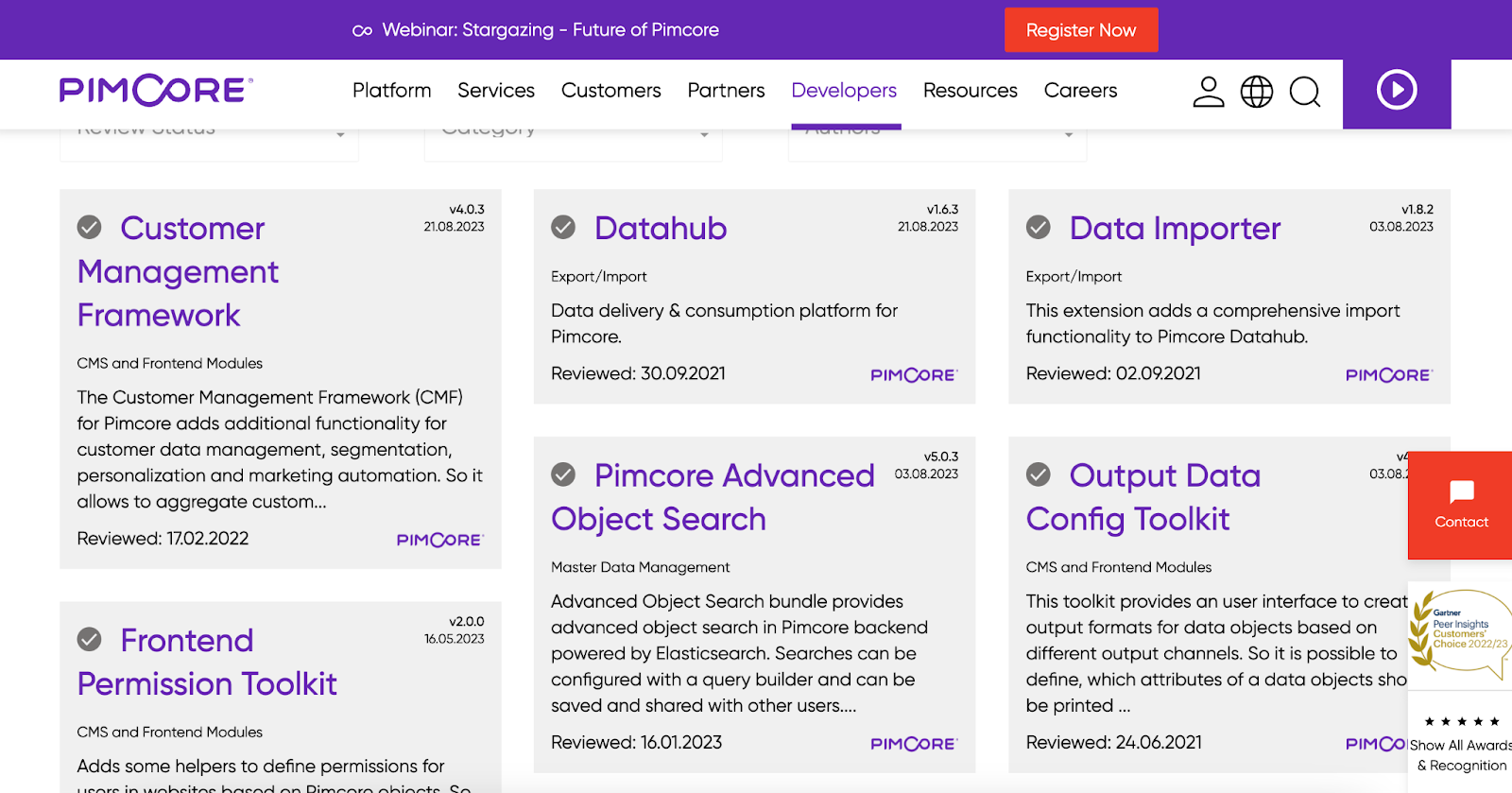The height and width of the screenshot is (793, 1512).
Task: Open Customer Management Framework title link
Action: 178,271
